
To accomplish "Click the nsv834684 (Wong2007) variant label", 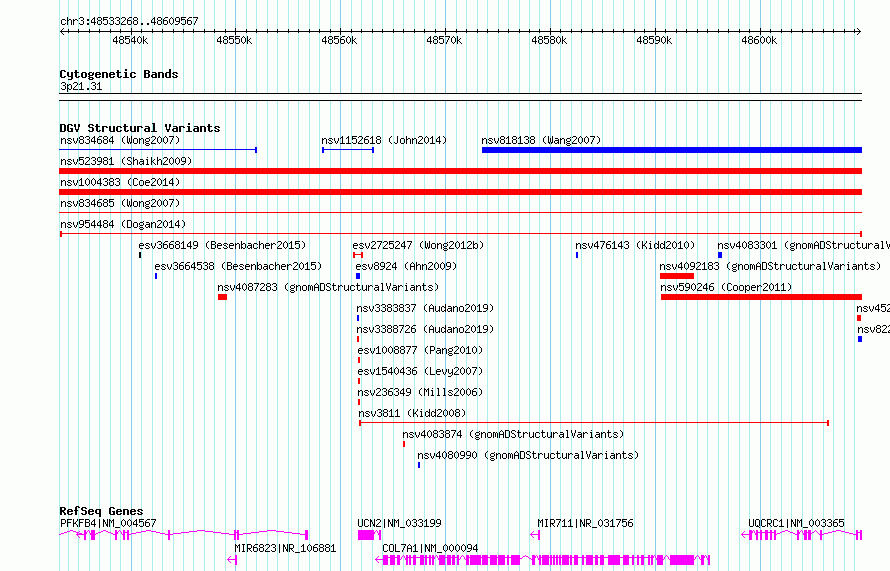I will click(120, 140).
